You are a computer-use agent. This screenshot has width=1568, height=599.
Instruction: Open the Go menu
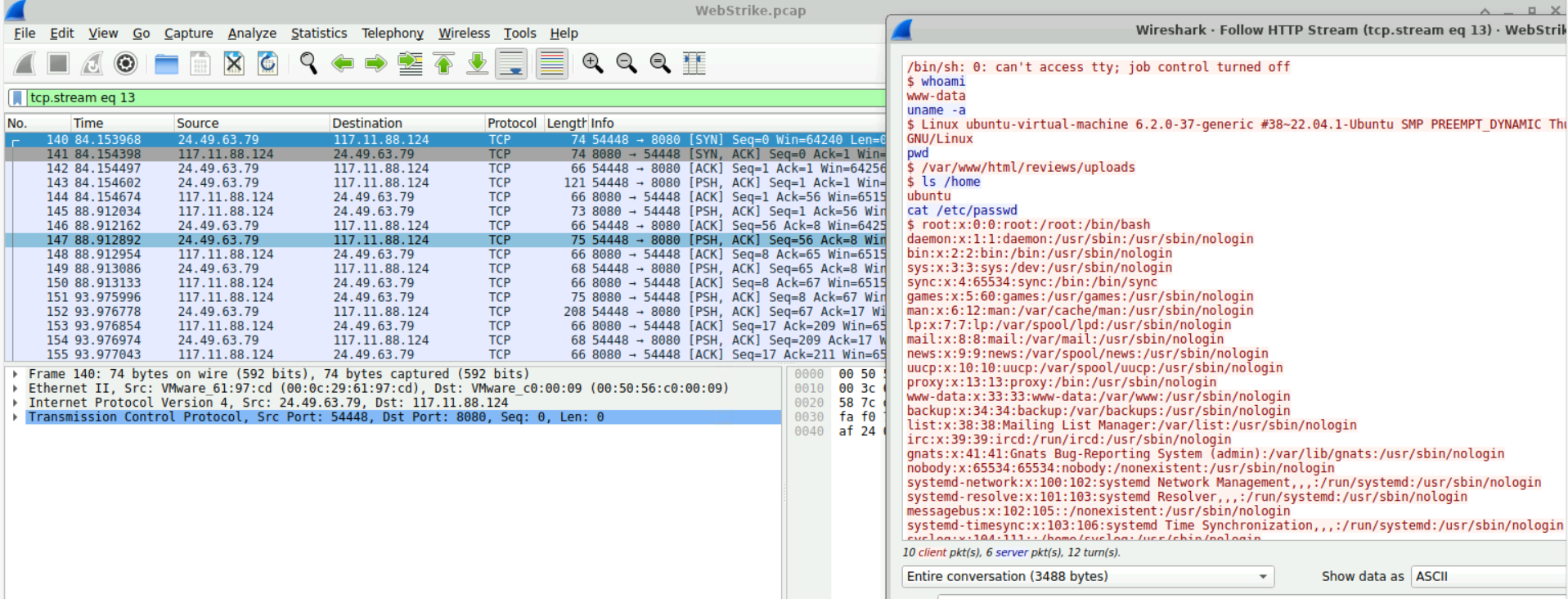(142, 33)
